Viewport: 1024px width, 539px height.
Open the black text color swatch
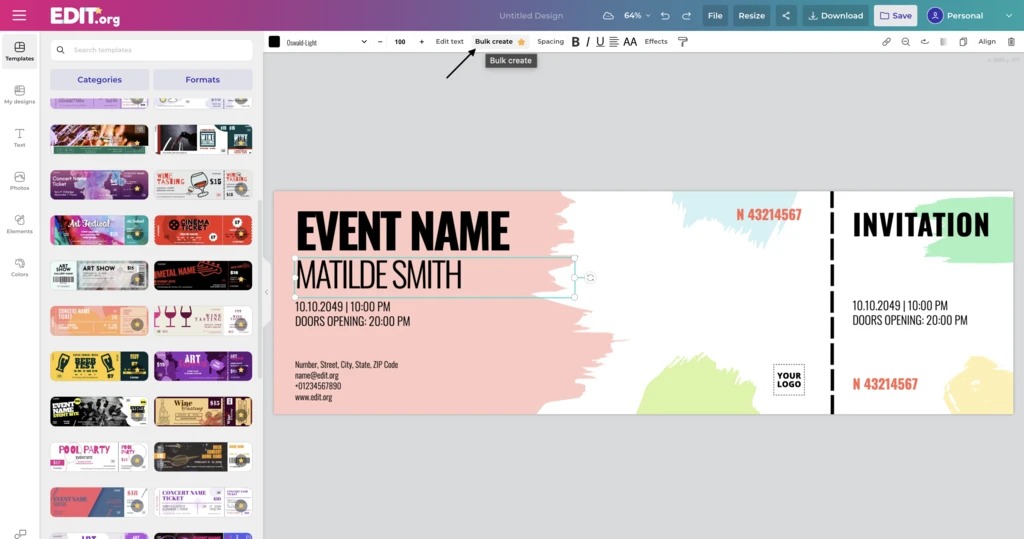[x=274, y=42]
